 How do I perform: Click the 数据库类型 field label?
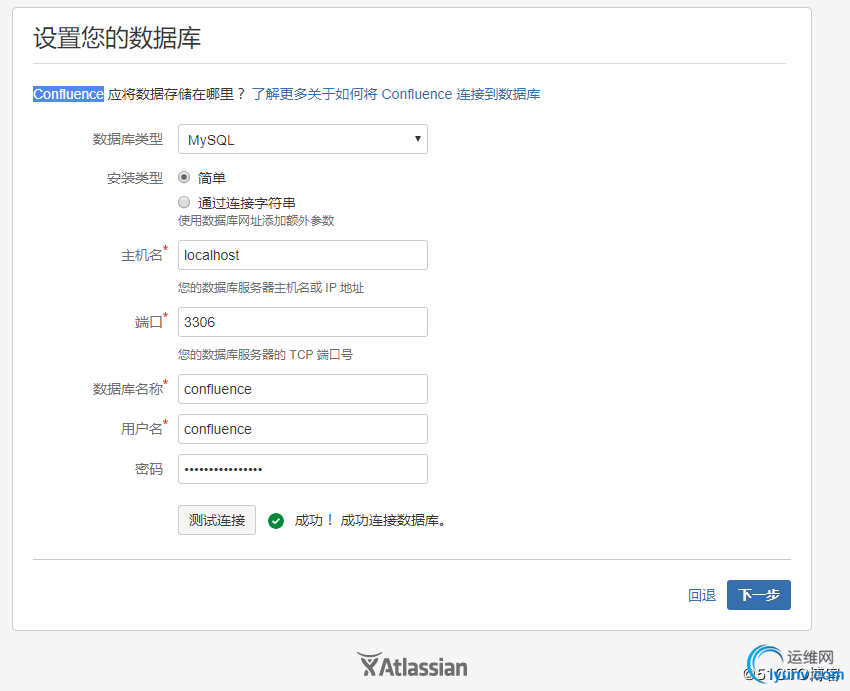[128, 139]
